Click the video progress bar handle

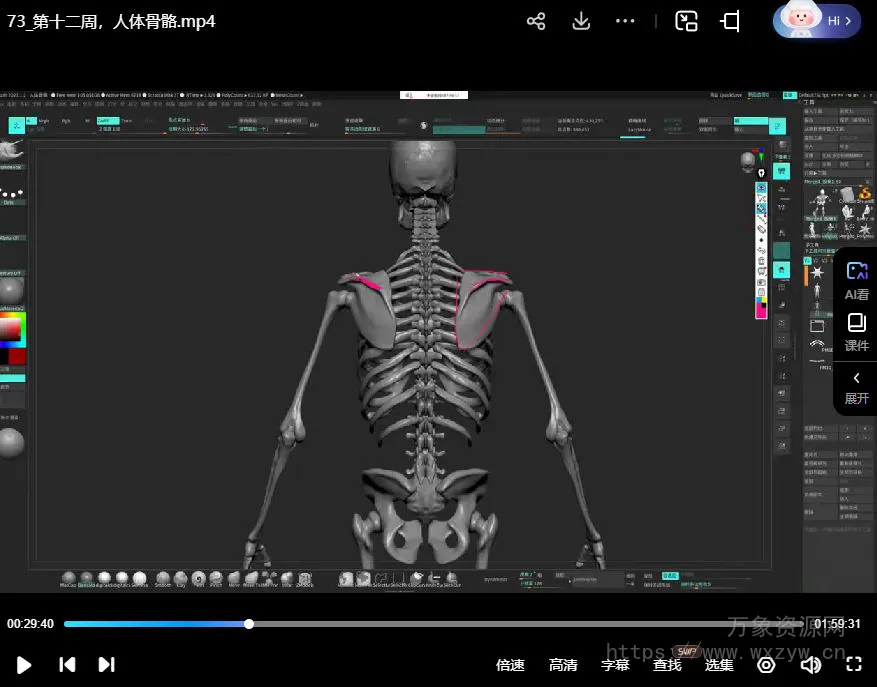[x=249, y=624]
